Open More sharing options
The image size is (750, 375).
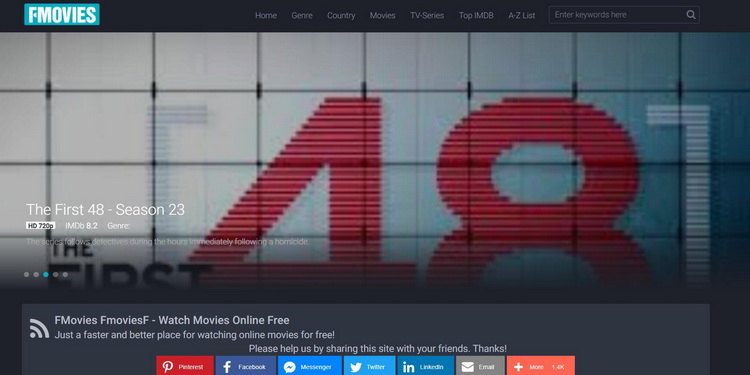[x=540, y=367]
